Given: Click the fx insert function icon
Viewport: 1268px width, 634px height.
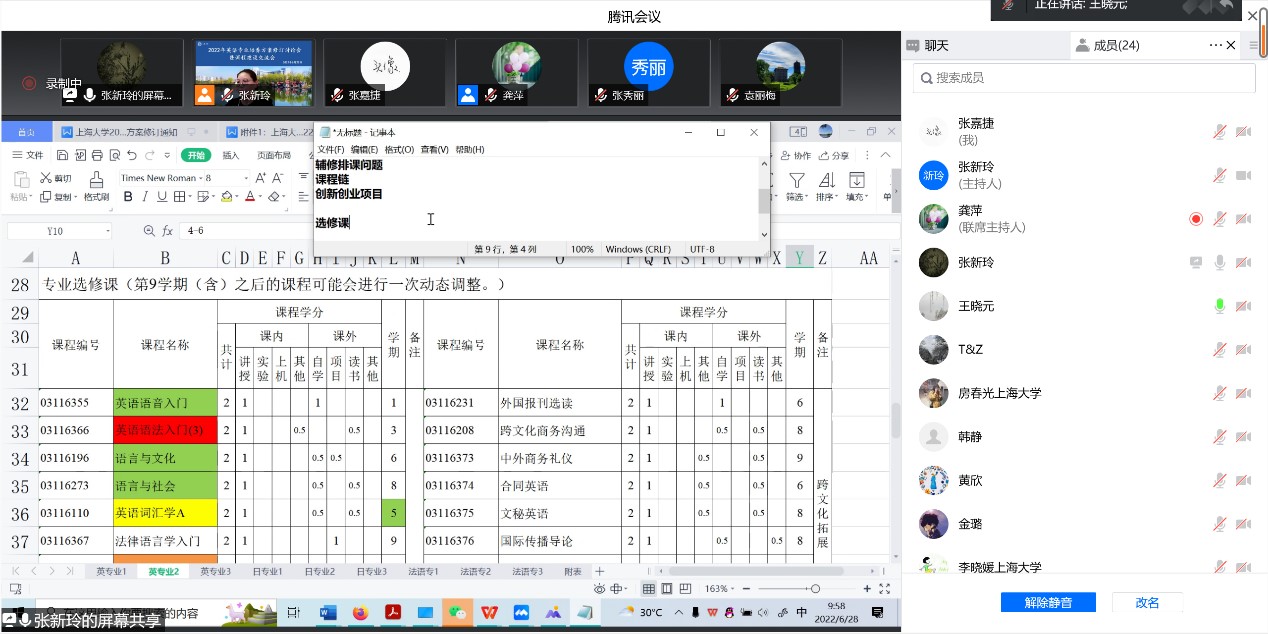Looking at the screenshot, I should (168, 231).
